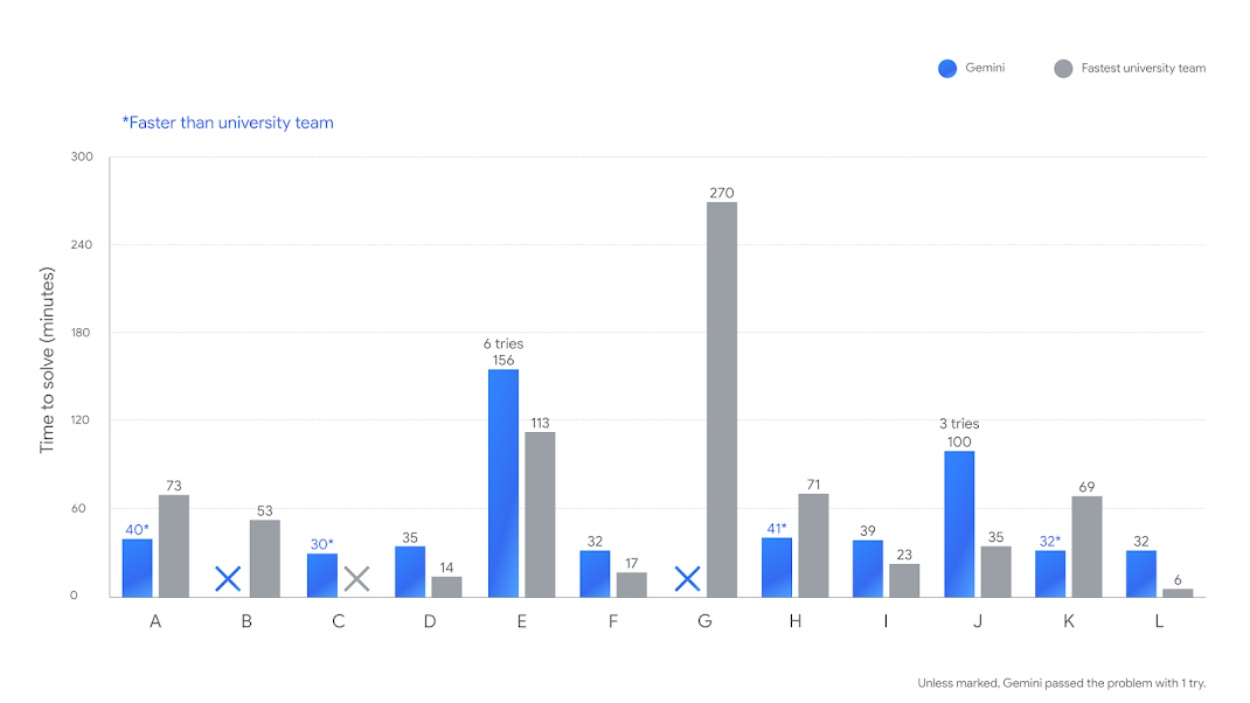1250x703 pixels.
Task: Click the x-axis label D
Action: coord(430,622)
